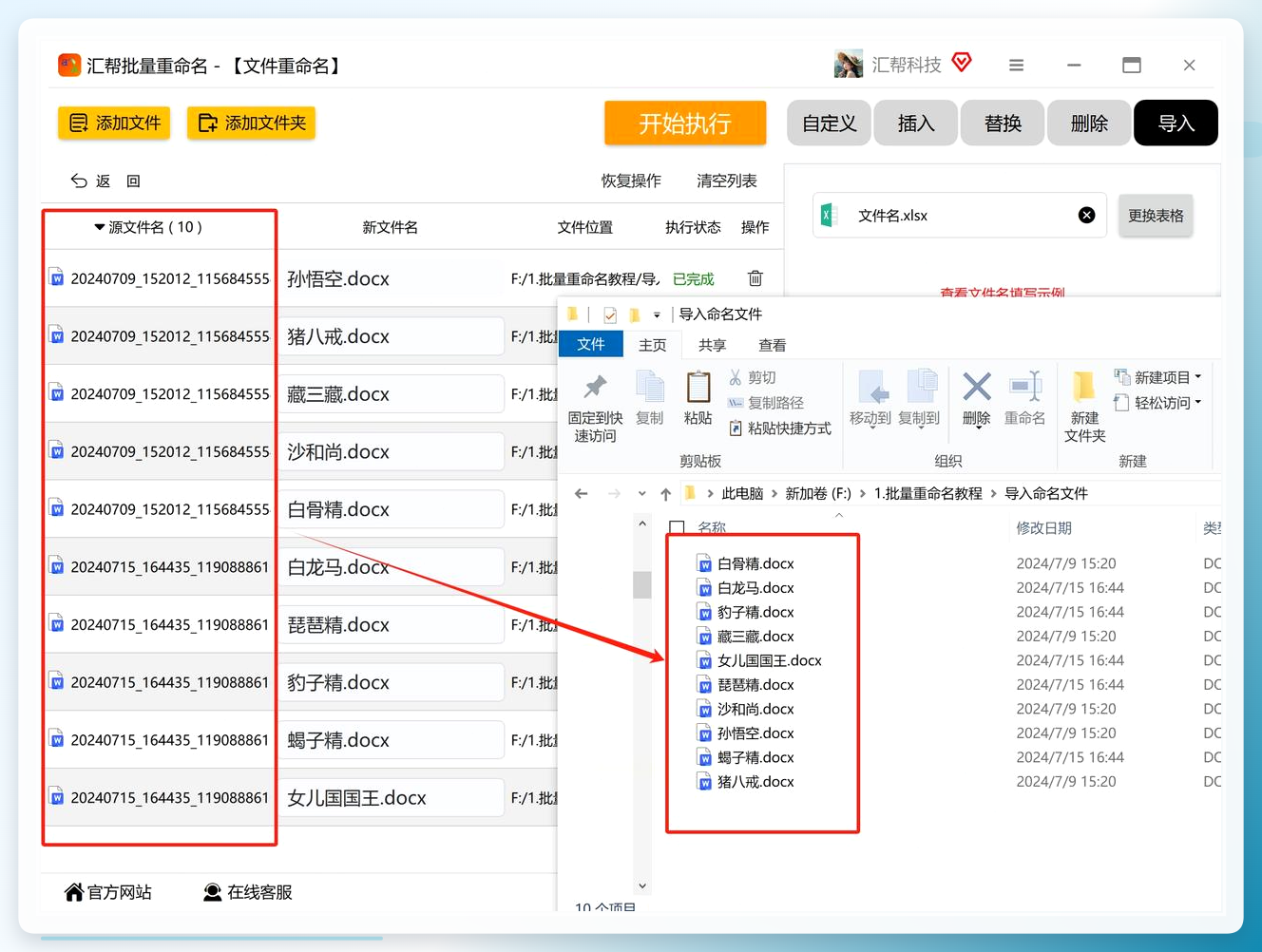Open the 官方网站 home link
Screen dimensions: 1262x952
[107, 892]
